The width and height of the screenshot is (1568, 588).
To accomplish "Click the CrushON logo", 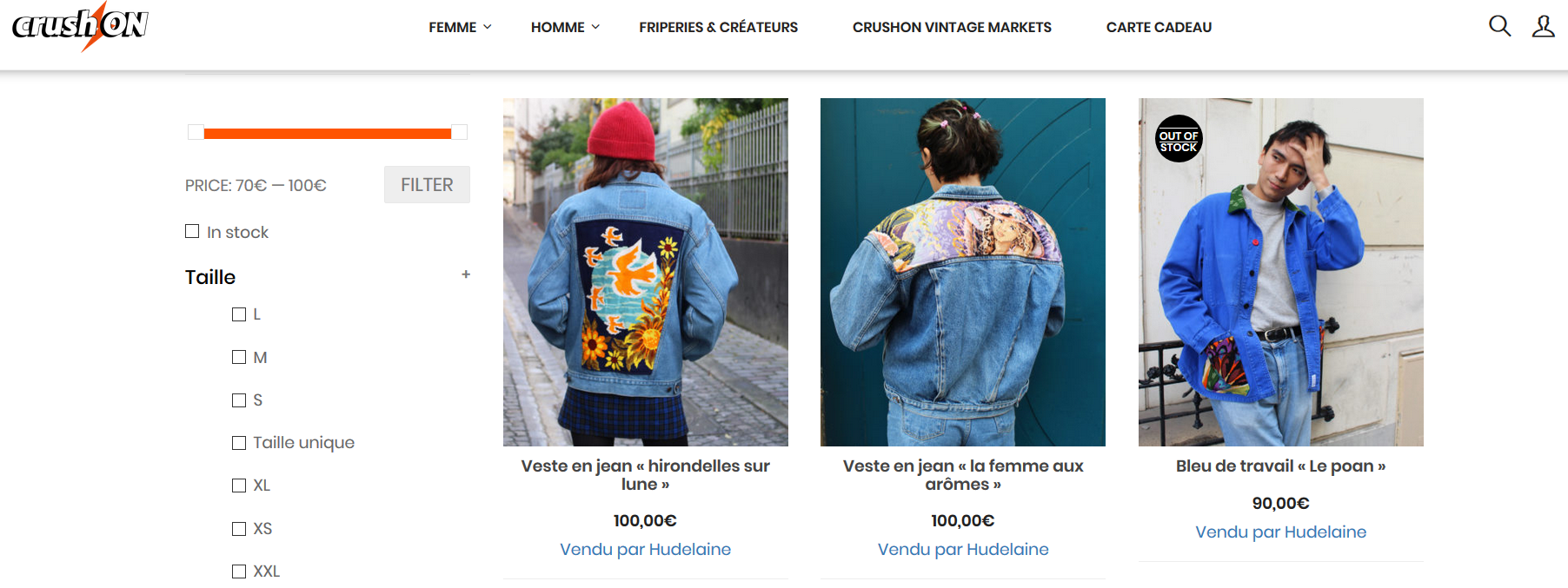I will [80, 26].
